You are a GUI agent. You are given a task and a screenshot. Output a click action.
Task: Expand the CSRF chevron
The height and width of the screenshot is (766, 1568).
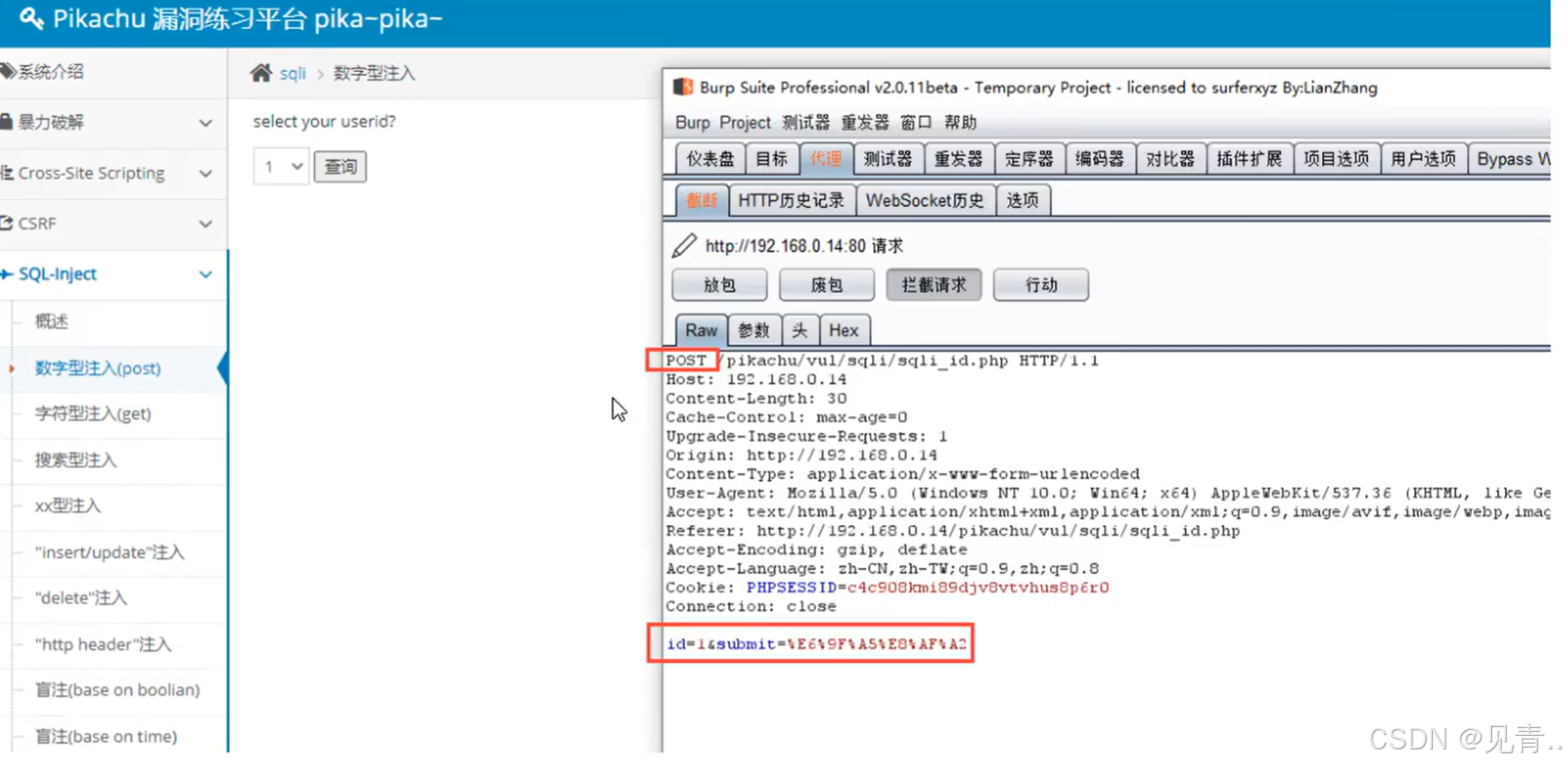pyautogui.click(x=205, y=224)
